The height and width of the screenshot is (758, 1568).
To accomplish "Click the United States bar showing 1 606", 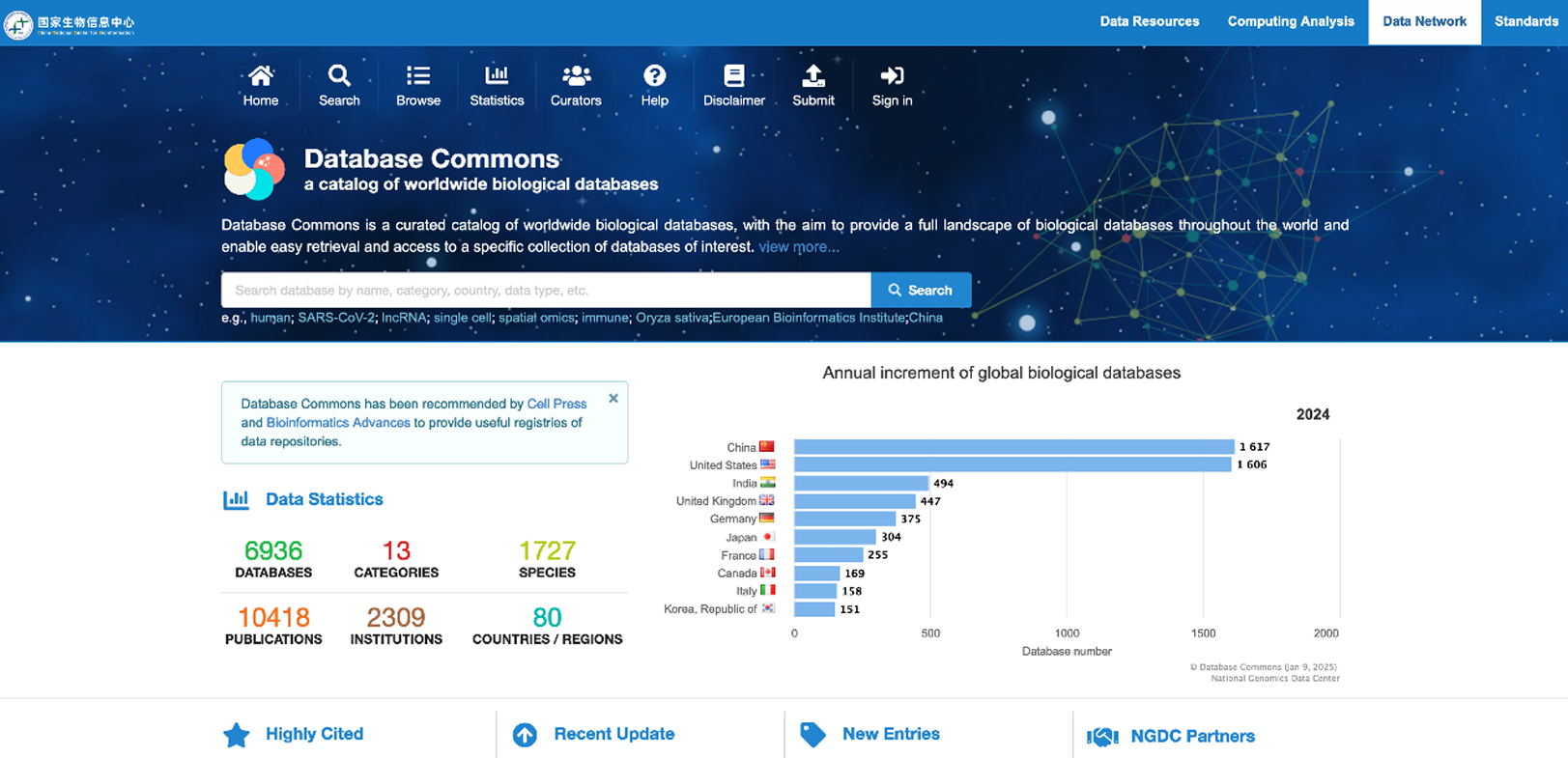I will click(x=1012, y=464).
